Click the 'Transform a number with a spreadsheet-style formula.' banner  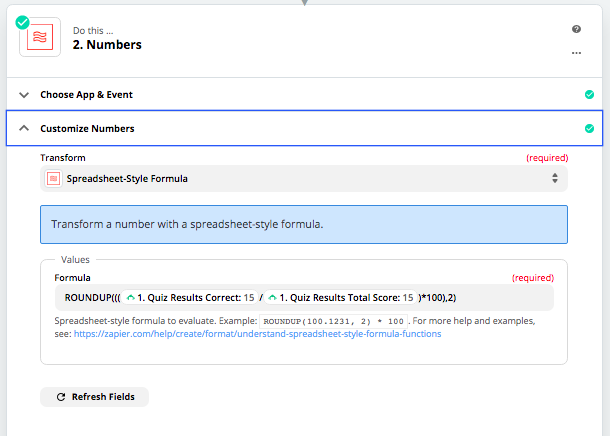(x=304, y=224)
